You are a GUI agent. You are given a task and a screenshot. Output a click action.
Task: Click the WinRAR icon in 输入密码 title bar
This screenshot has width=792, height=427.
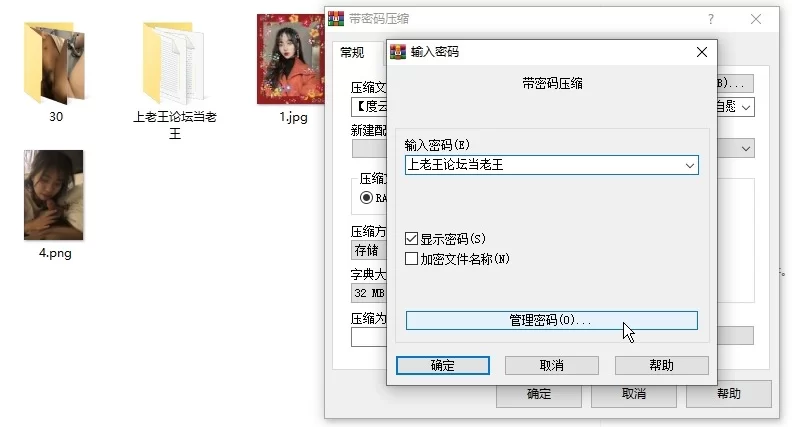tap(398, 52)
